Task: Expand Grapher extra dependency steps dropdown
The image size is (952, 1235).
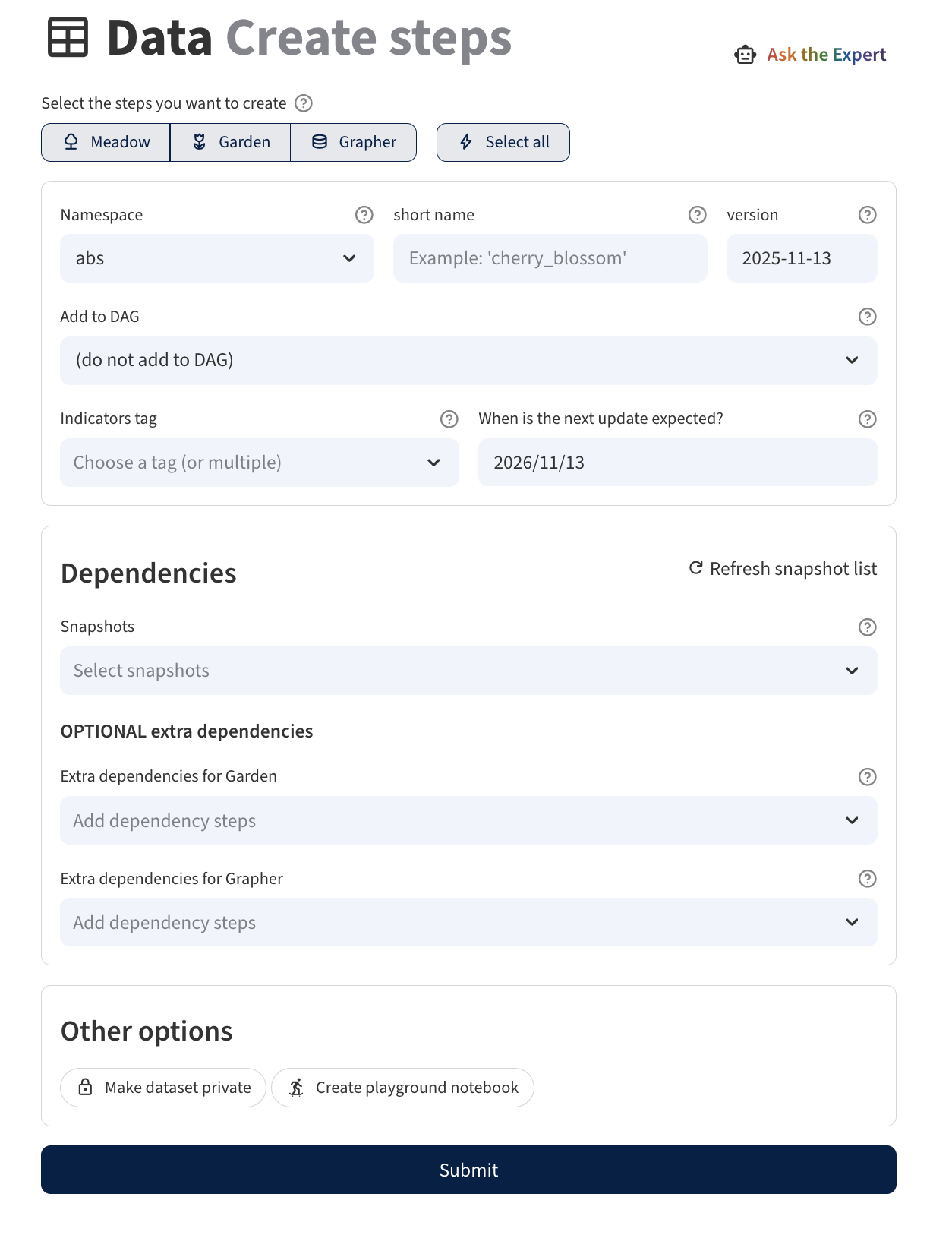Action: pyautogui.click(x=469, y=922)
